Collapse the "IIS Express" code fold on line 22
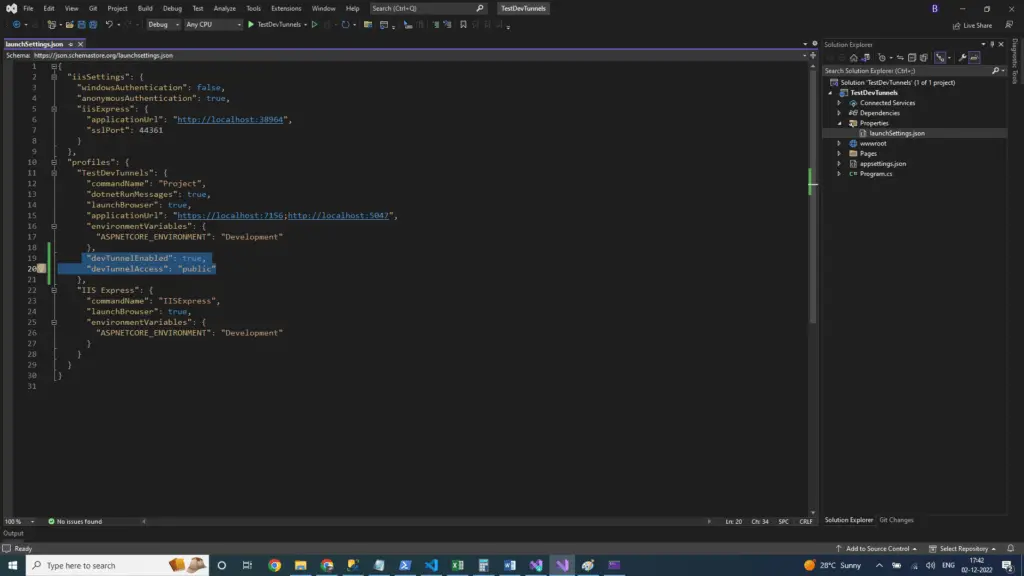 (54, 290)
